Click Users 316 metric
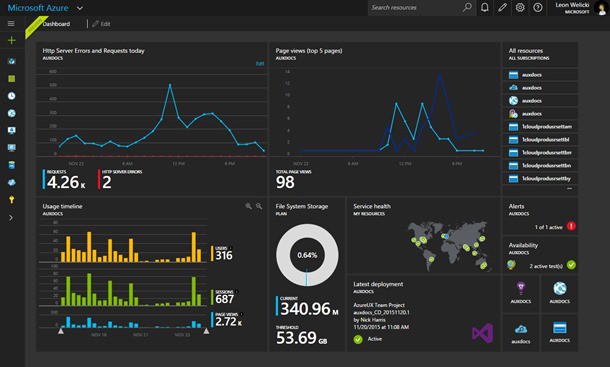 (223, 253)
